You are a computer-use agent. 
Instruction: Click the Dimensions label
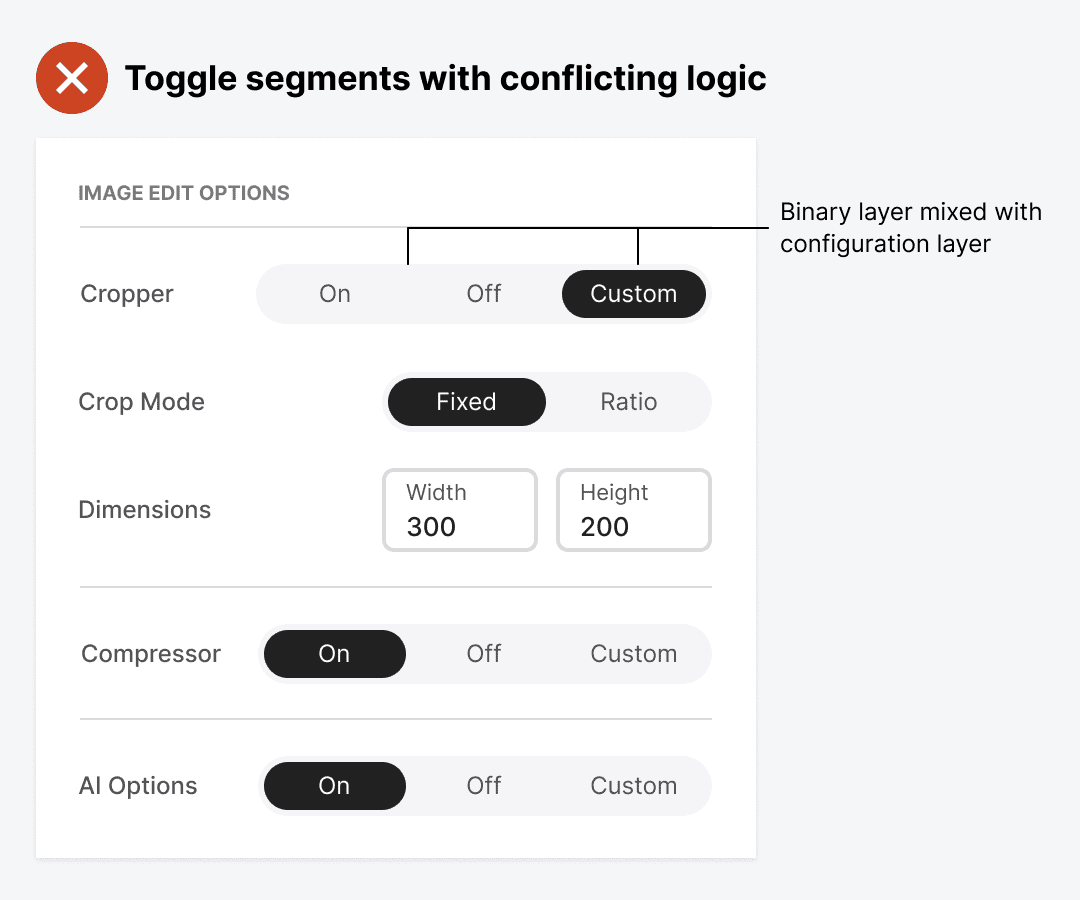[x=145, y=510]
